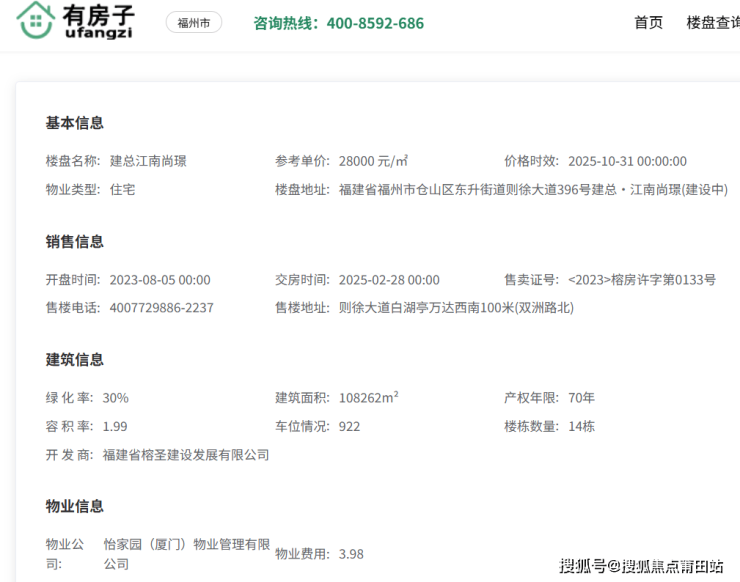
Task: Click the developer name 福建省榕圣建设发展有限公司
Action: [186, 455]
